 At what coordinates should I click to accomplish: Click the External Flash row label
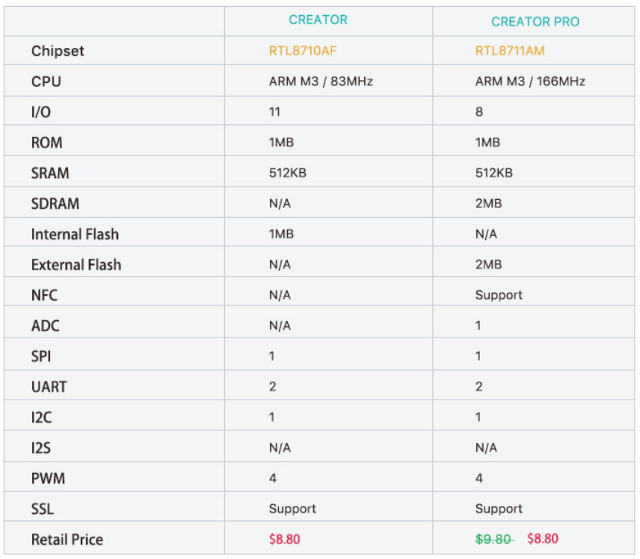(76, 265)
